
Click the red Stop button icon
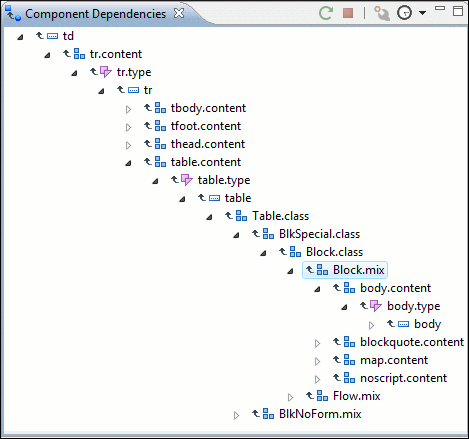(x=348, y=13)
